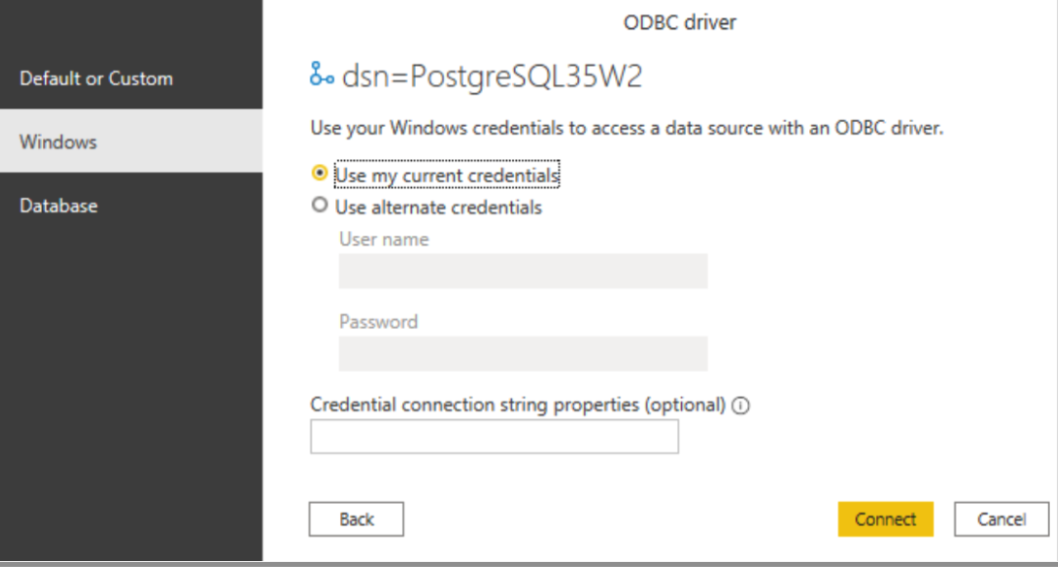
Task: Switch to the Windows authentication tab
Action: [x=58, y=141]
